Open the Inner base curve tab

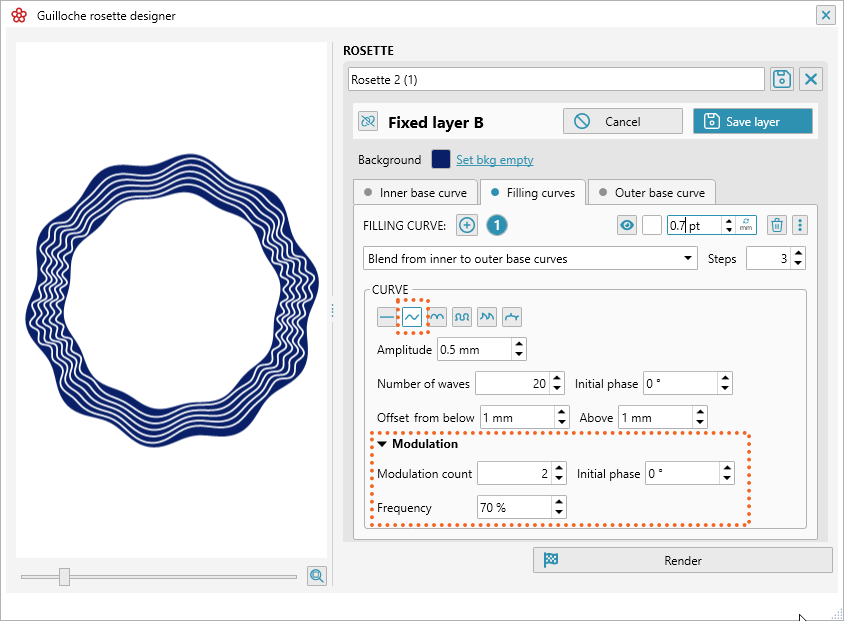(x=416, y=192)
